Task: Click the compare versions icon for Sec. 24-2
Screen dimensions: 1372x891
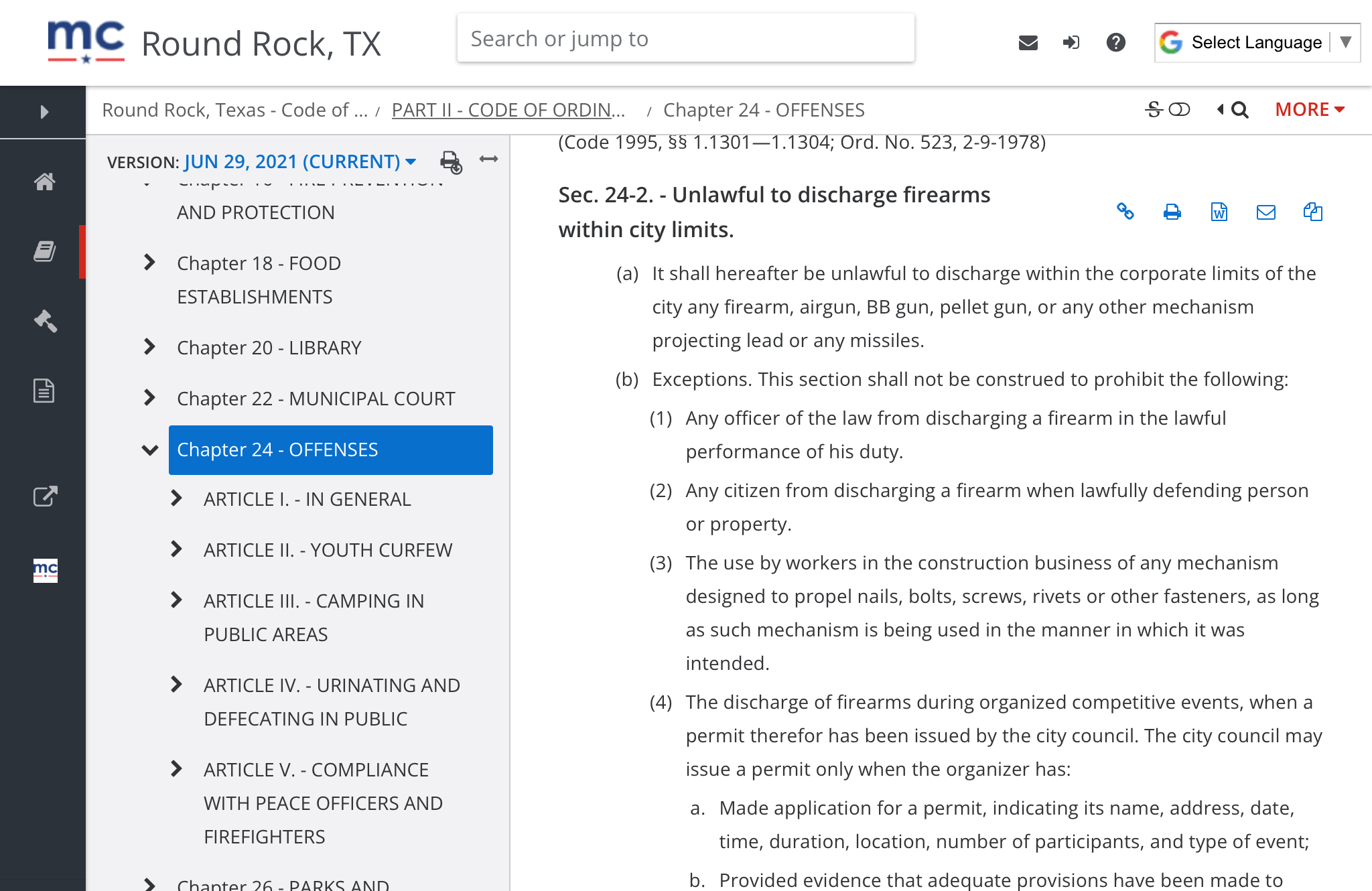Action: tap(1313, 212)
